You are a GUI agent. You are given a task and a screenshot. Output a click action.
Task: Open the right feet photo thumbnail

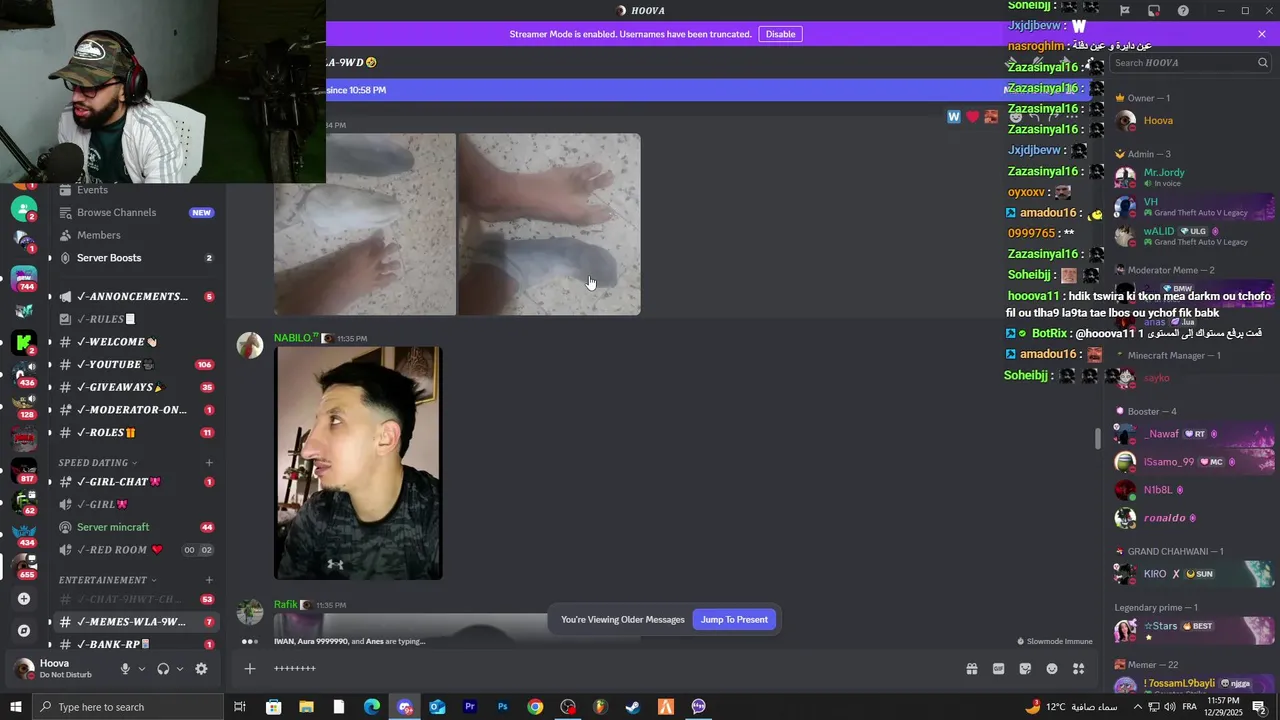[549, 224]
